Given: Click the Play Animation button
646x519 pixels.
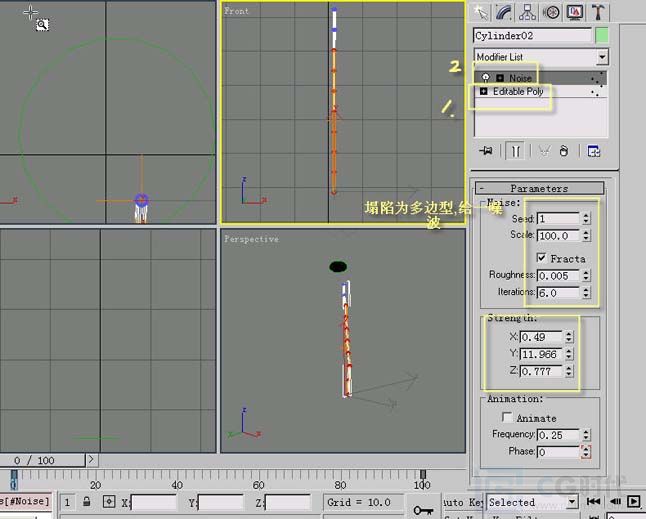Looking at the screenshot, I should 634,502.
